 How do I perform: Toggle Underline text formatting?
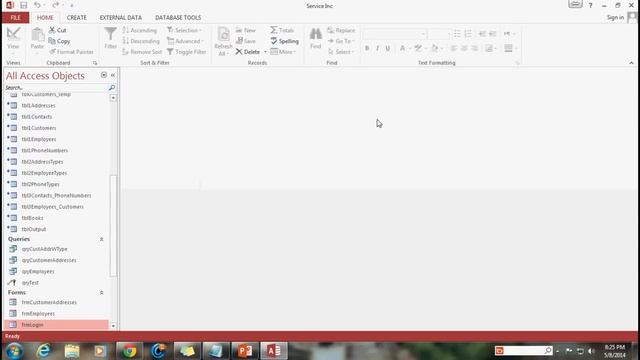pos(388,48)
